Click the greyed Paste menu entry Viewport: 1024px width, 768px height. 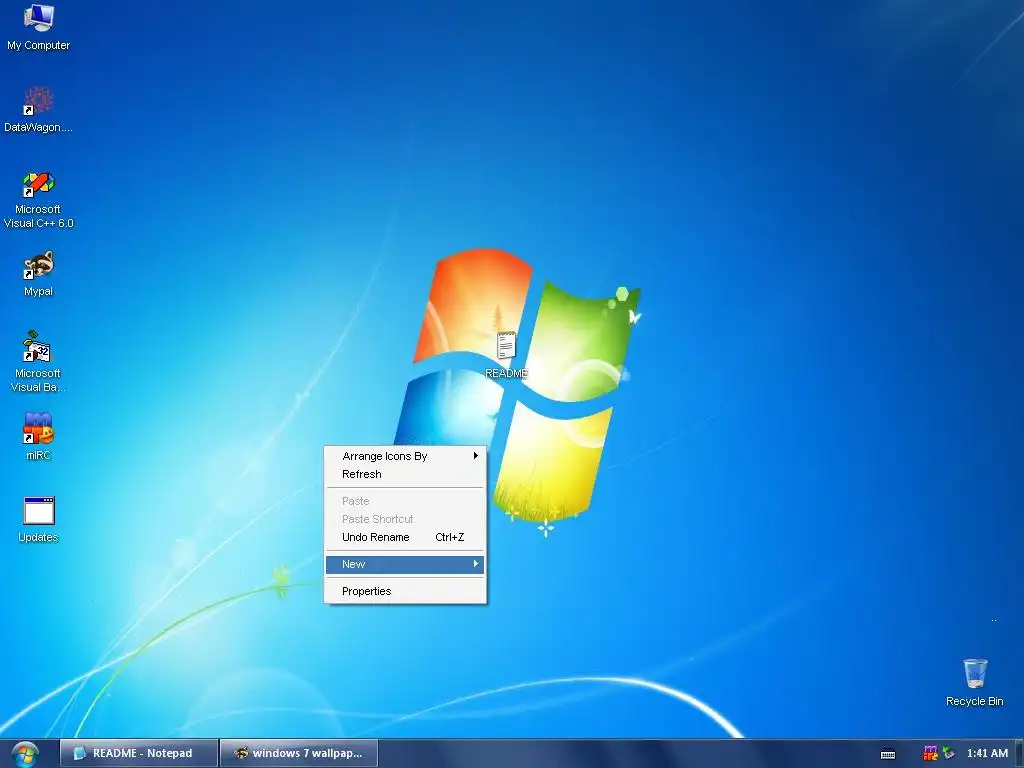405,501
